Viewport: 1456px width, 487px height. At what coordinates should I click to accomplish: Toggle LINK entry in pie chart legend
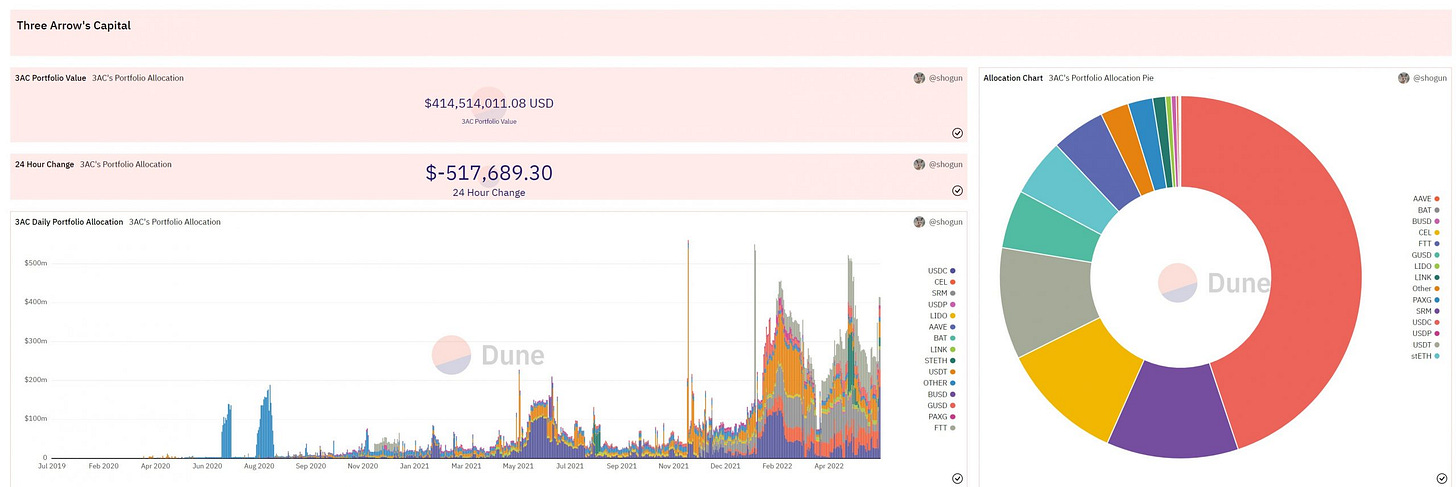[x=1428, y=277]
